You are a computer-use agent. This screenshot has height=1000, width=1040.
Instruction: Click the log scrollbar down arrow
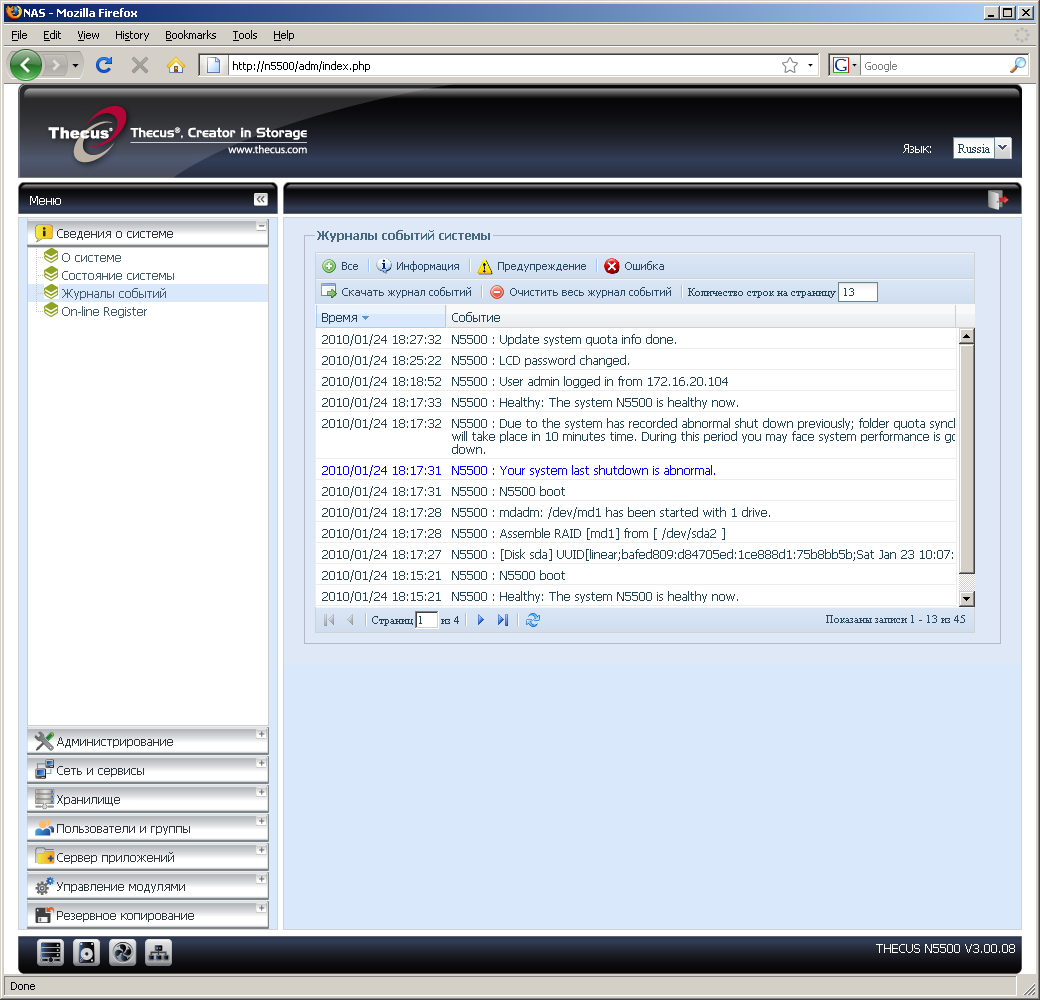click(x=966, y=599)
